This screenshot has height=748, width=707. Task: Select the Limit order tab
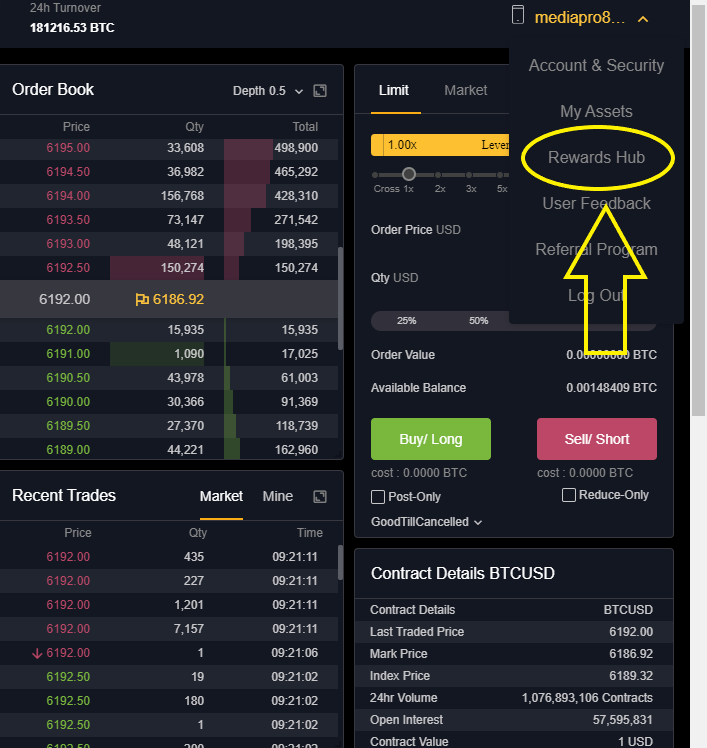[x=394, y=90]
